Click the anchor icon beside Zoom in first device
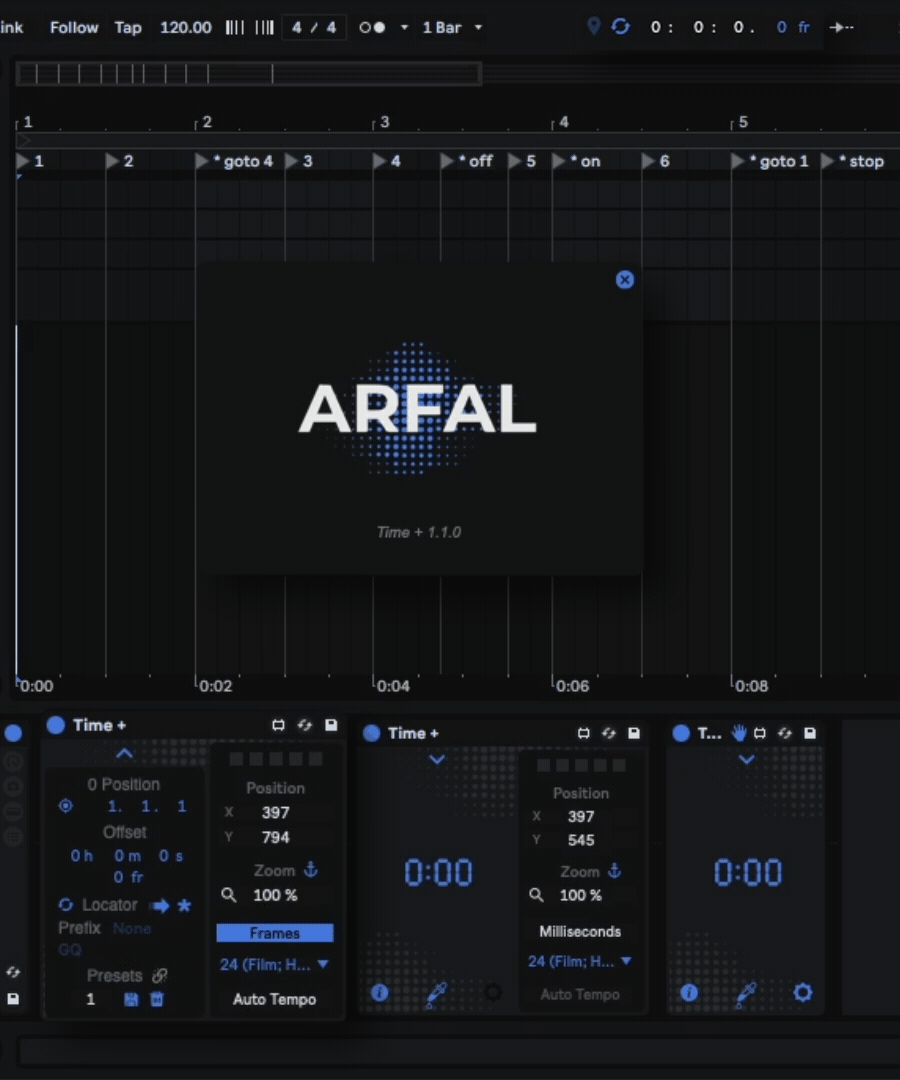The width and height of the screenshot is (900, 1080). click(x=311, y=870)
